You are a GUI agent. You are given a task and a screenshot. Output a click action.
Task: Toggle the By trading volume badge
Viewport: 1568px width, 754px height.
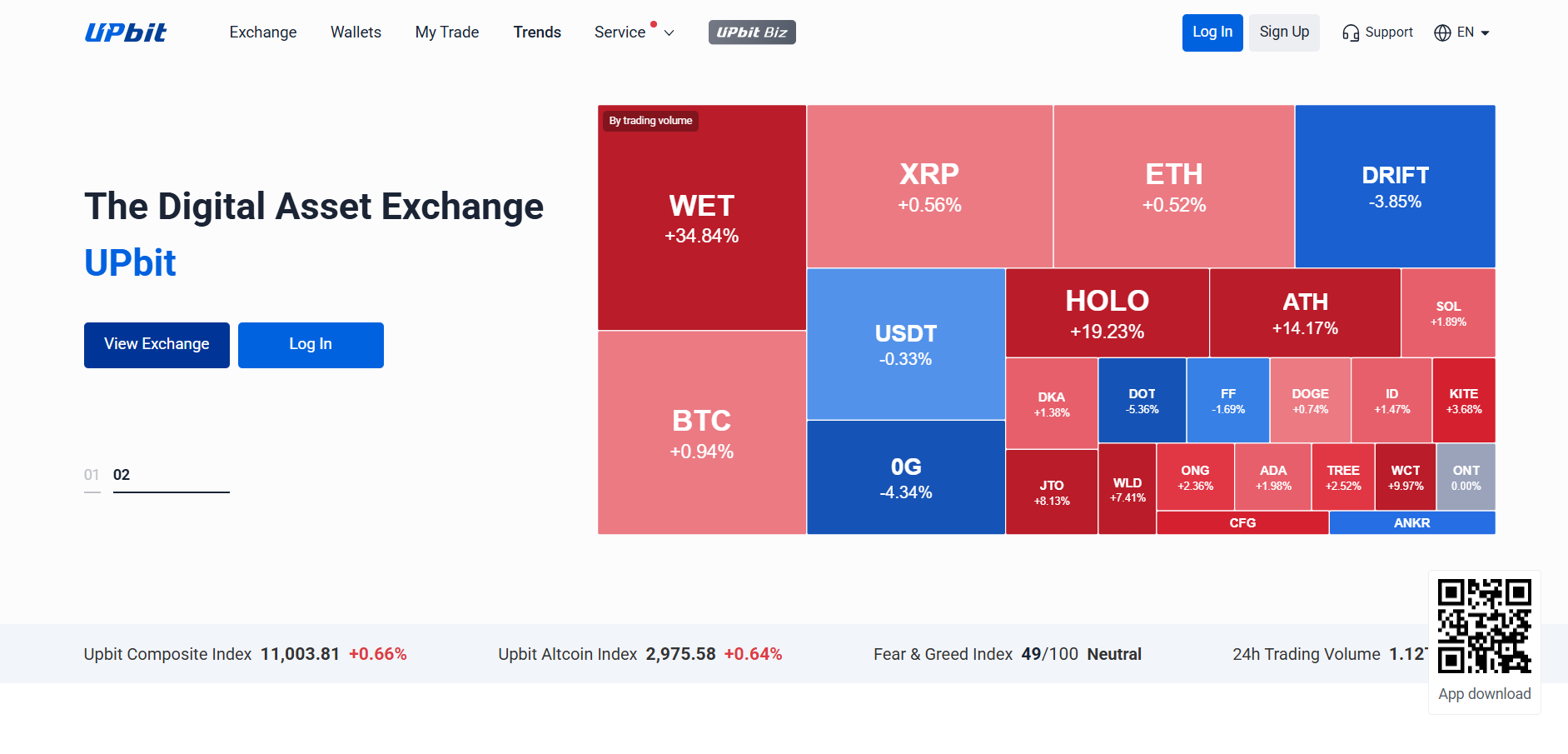[650, 120]
